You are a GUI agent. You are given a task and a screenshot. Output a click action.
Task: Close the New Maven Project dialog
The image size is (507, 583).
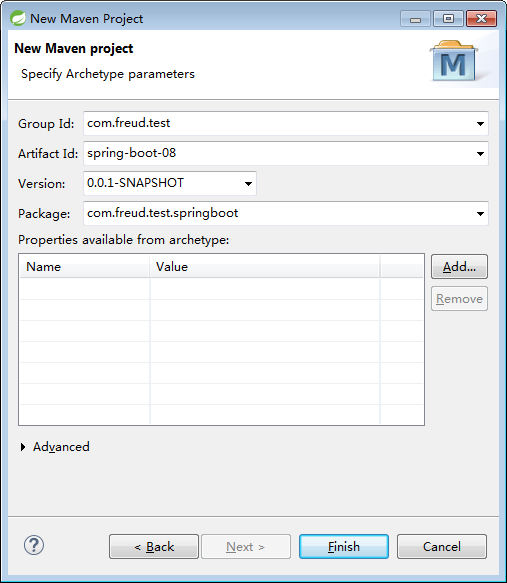(481, 19)
